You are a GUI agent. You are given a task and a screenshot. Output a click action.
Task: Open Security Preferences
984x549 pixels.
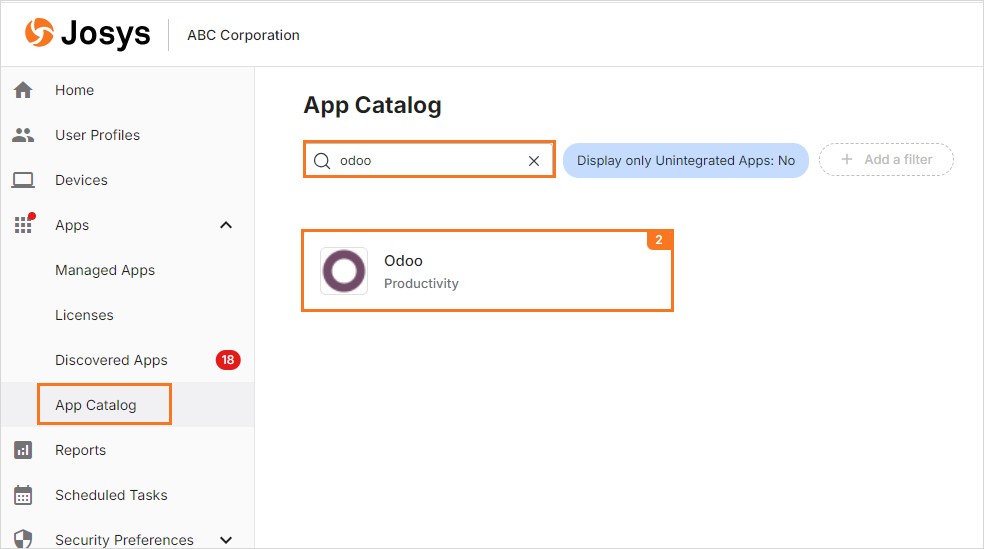click(124, 540)
